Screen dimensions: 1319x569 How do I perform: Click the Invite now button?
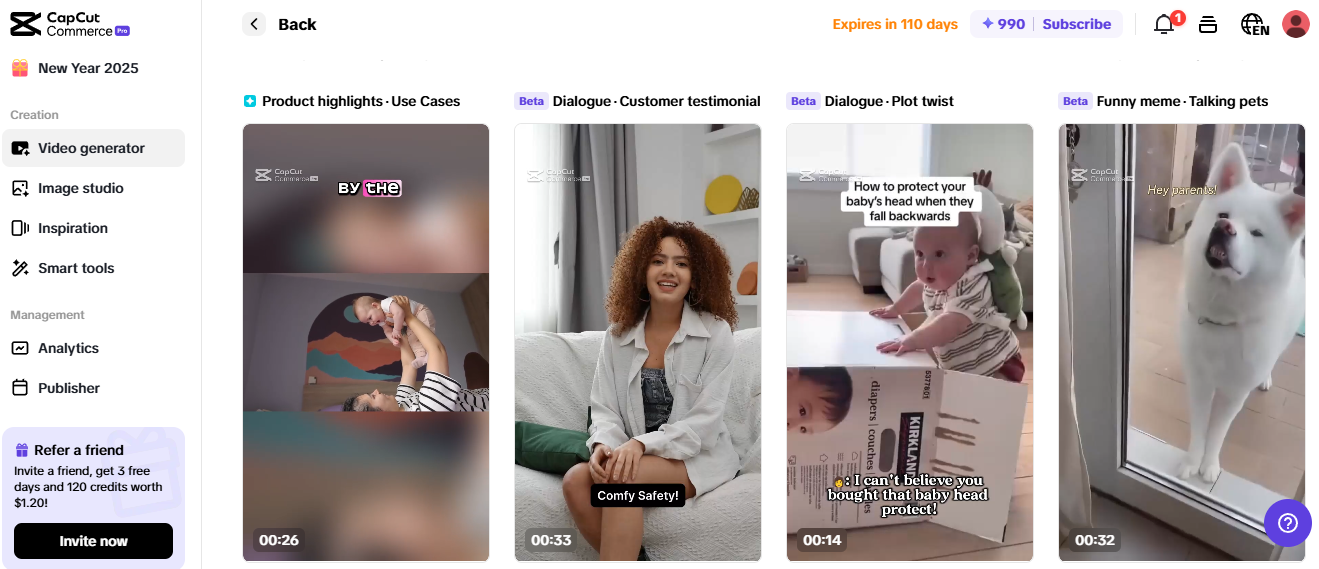click(93, 541)
